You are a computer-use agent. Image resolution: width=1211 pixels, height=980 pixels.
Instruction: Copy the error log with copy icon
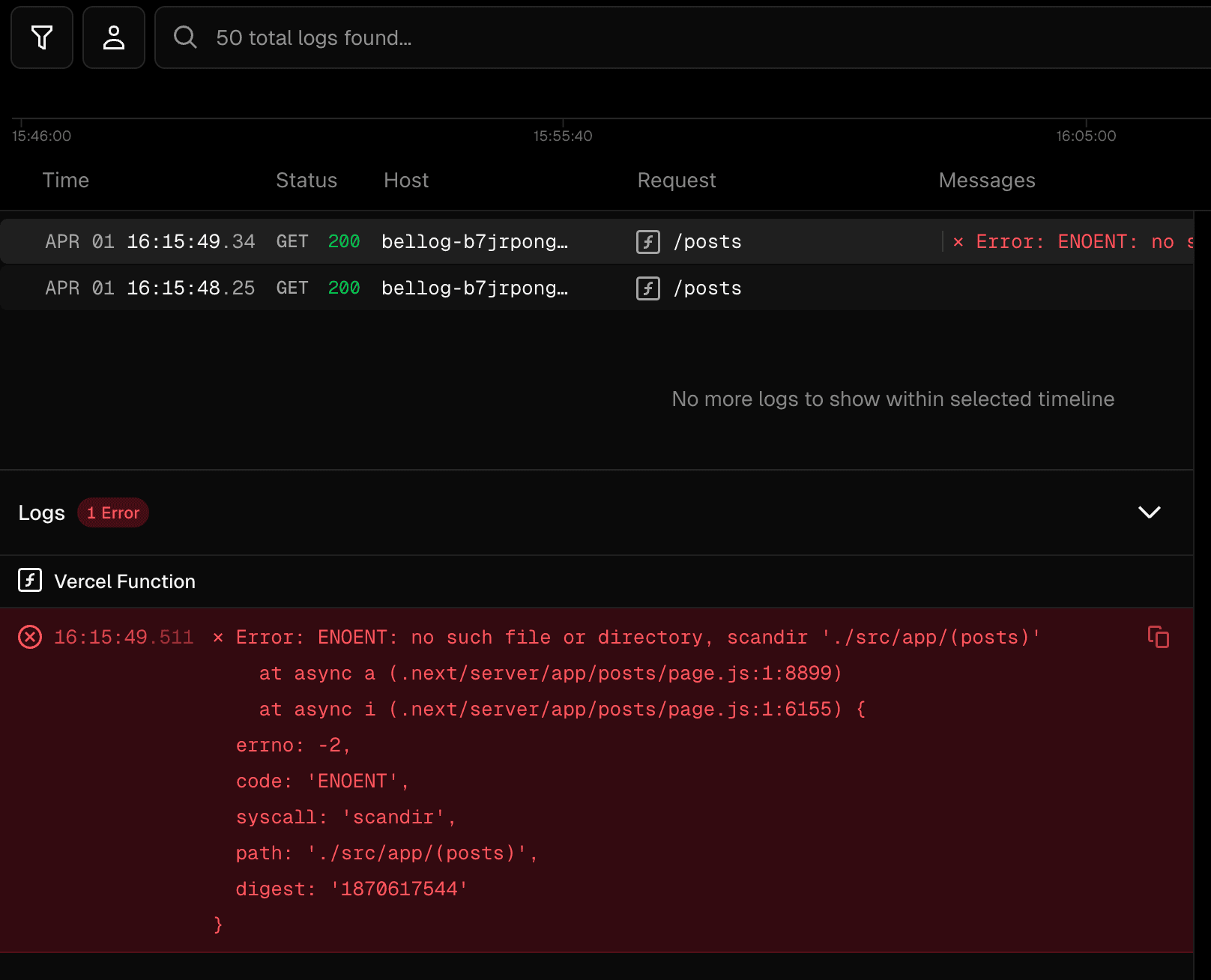click(x=1159, y=637)
